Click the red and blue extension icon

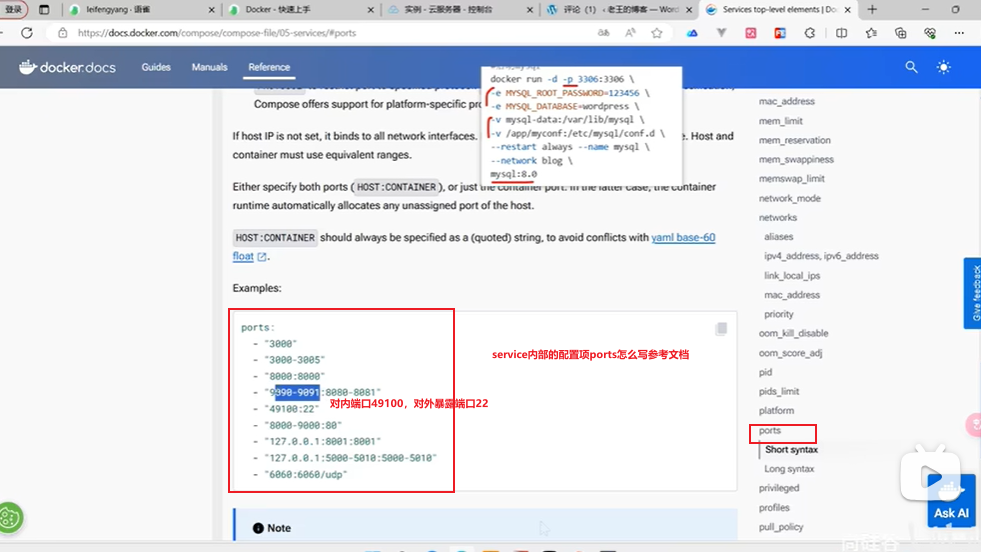tap(780, 33)
